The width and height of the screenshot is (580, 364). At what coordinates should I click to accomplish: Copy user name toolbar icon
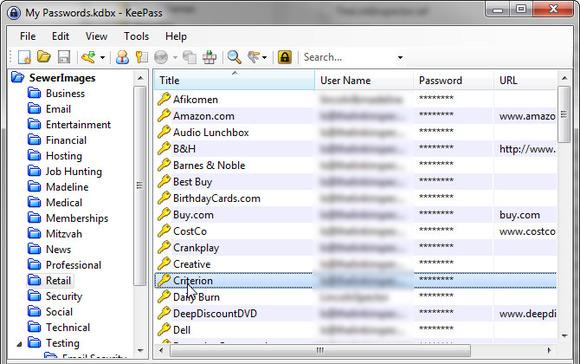pos(122,57)
